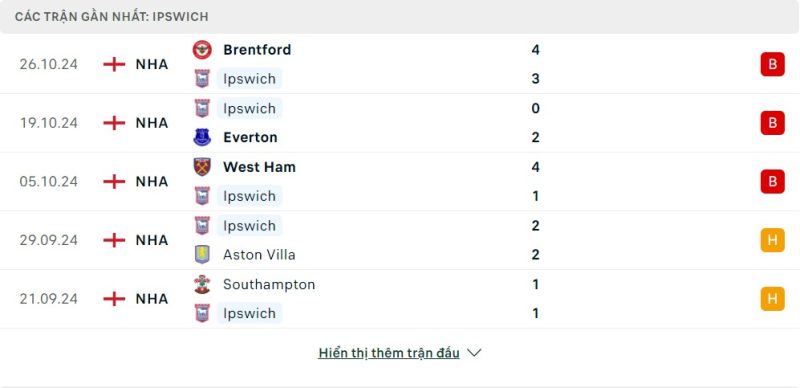Click orange H badge for Aston Villa match

(x=772, y=240)
